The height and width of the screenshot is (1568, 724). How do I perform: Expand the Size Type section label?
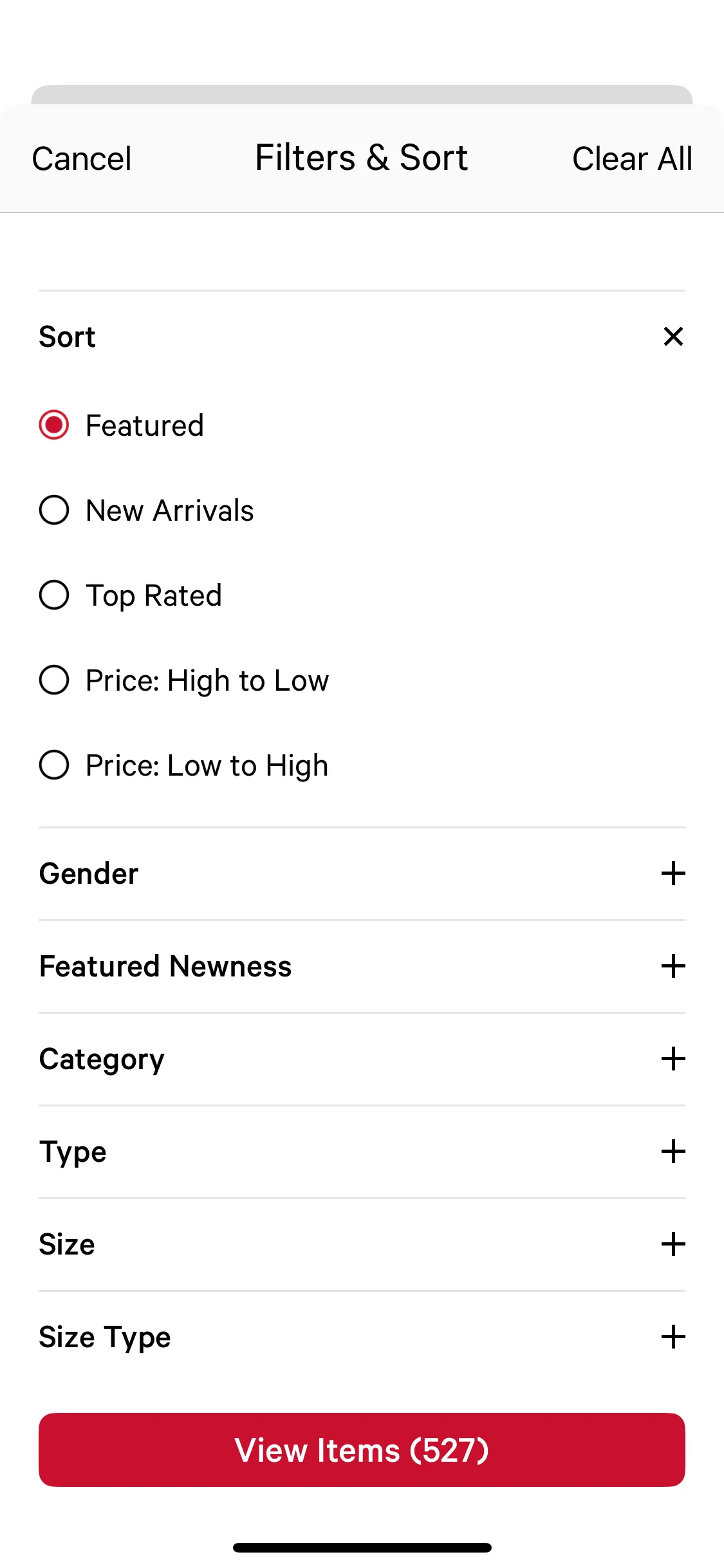(105, 1337)
